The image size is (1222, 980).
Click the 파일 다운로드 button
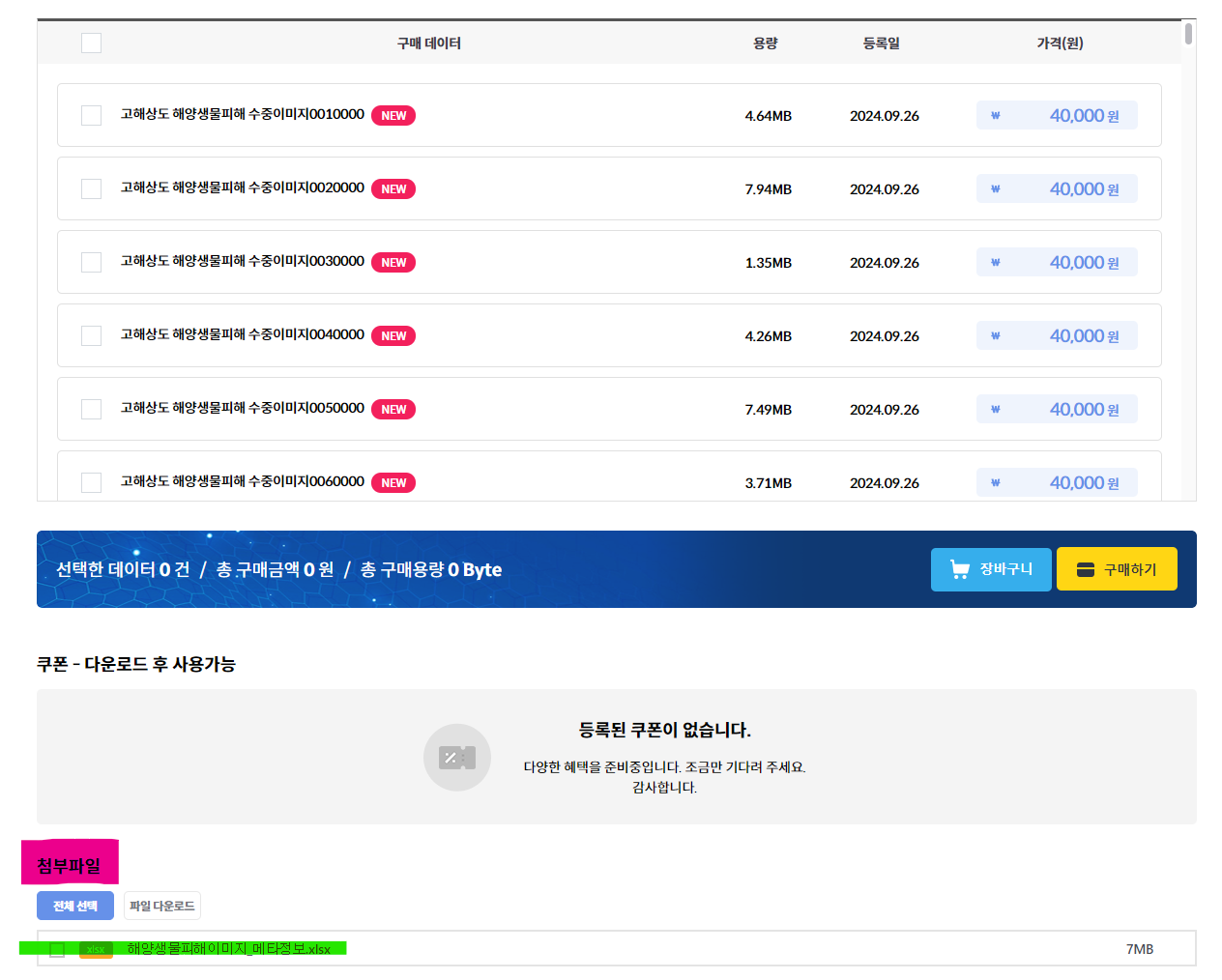[162, 906]
